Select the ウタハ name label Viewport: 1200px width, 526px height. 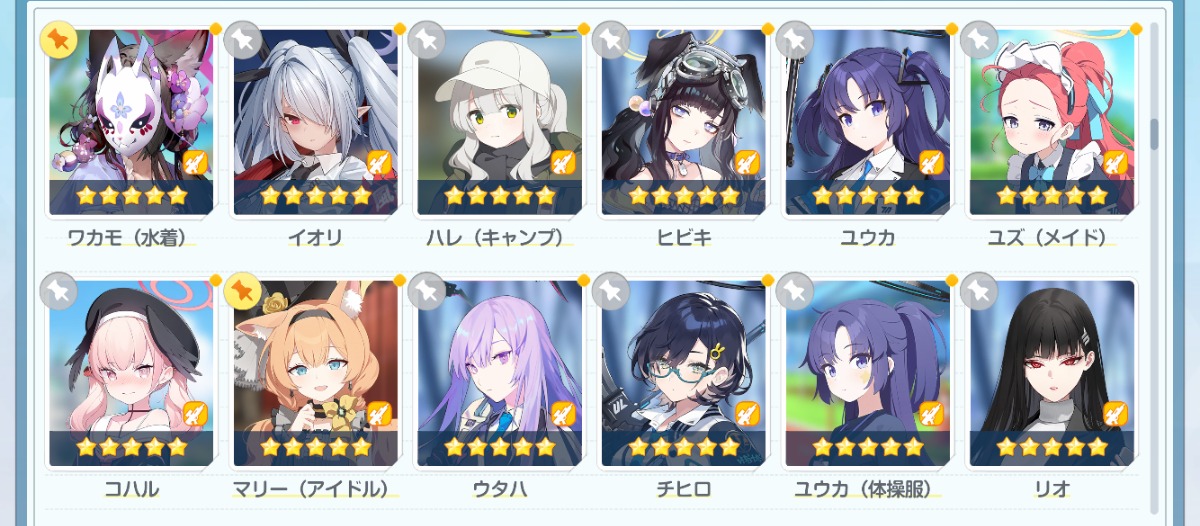tap(499, 489)
